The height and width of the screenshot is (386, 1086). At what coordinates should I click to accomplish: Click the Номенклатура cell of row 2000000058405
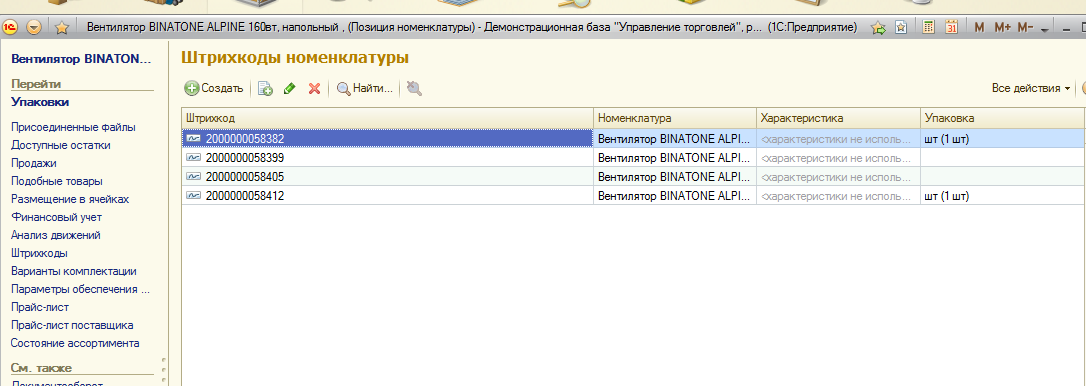pyautogui.click(x=675, y=177)
